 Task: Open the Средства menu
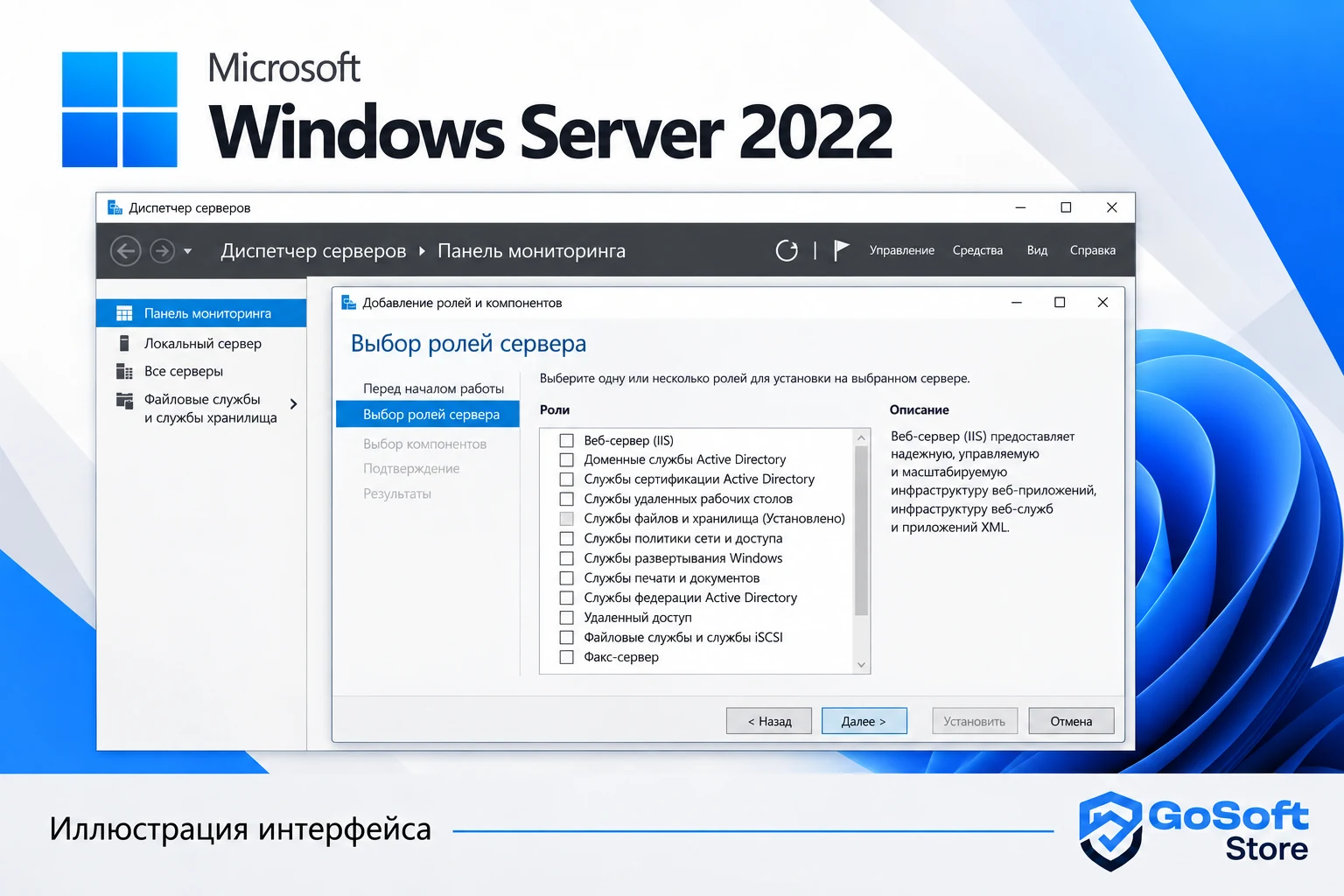[x=977, y=250]
